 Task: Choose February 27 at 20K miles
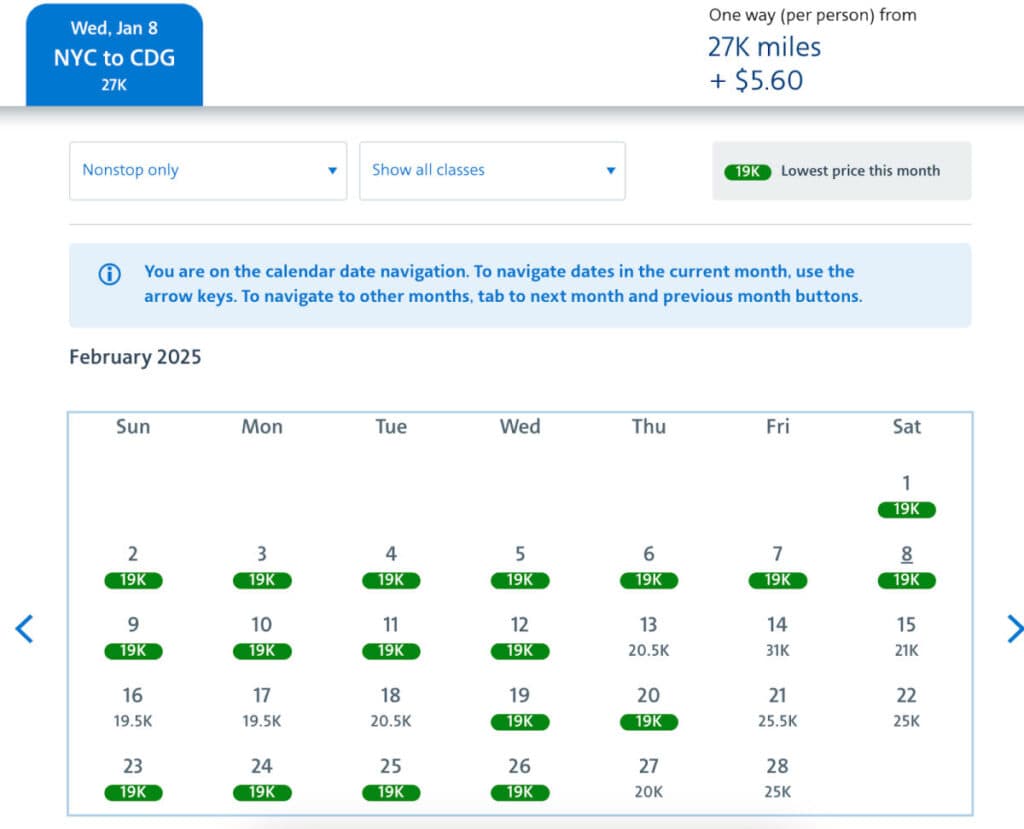click(x=648, y=778)
